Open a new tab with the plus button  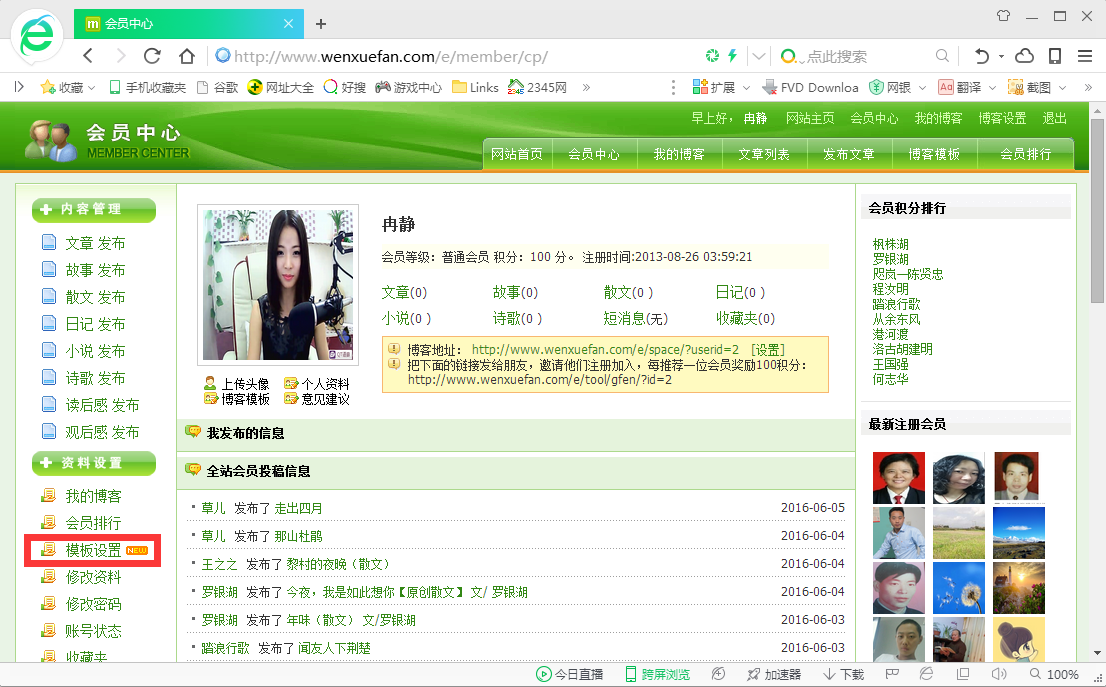click(x=321, y=23)
